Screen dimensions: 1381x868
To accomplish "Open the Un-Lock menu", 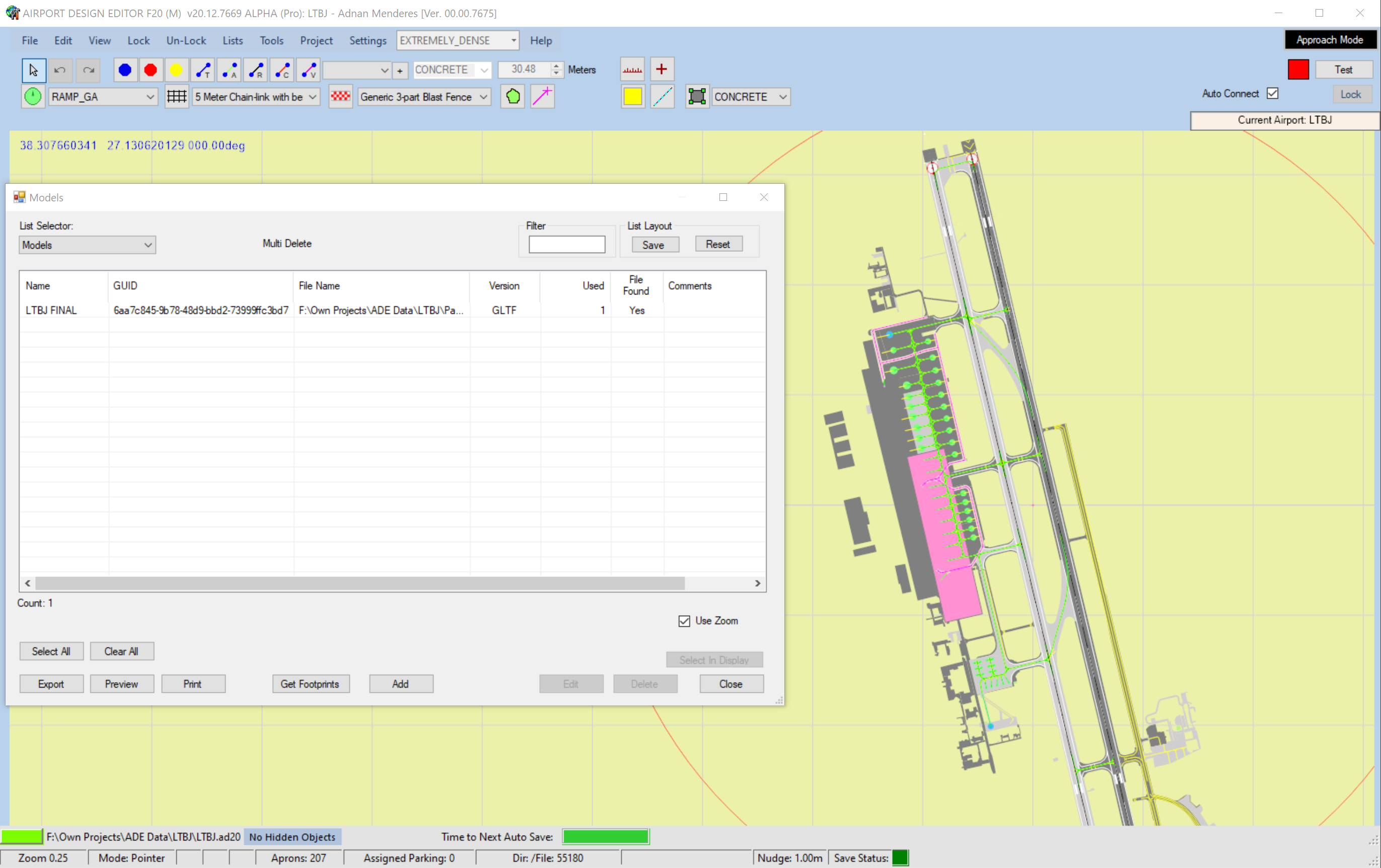I will click(186, 41).
